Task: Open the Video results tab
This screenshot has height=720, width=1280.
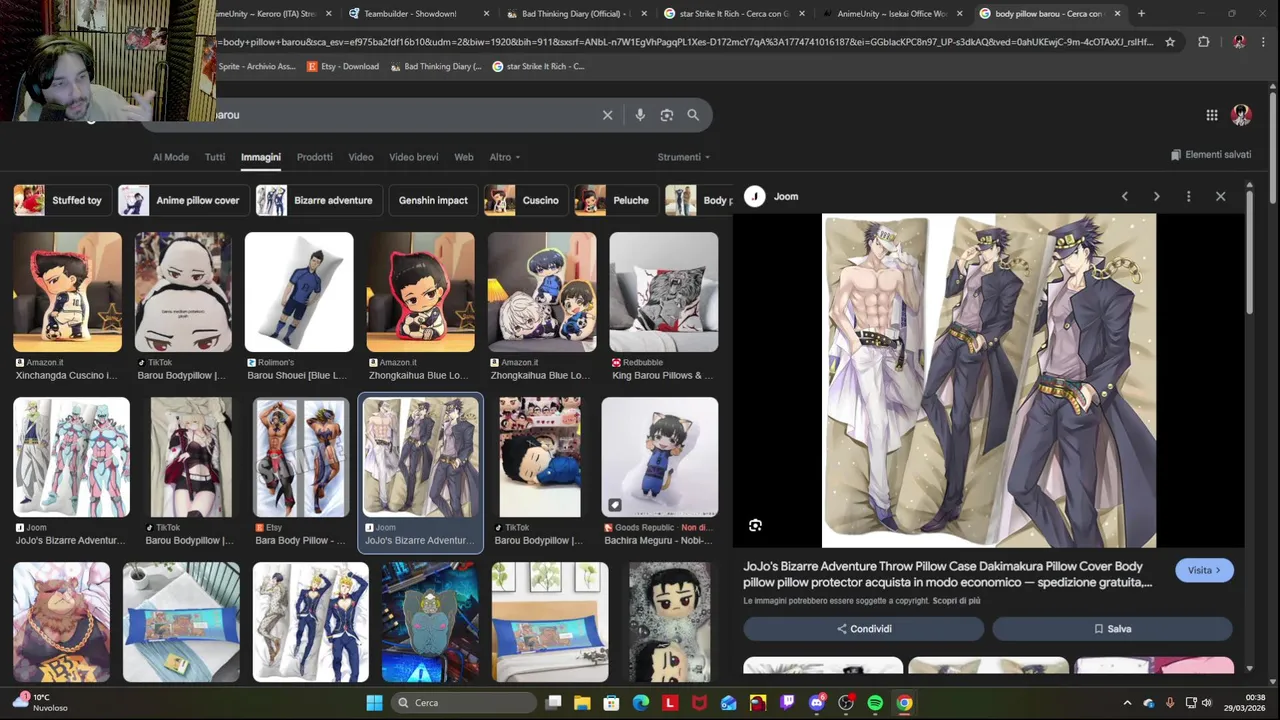Action: tap(361, 157)
